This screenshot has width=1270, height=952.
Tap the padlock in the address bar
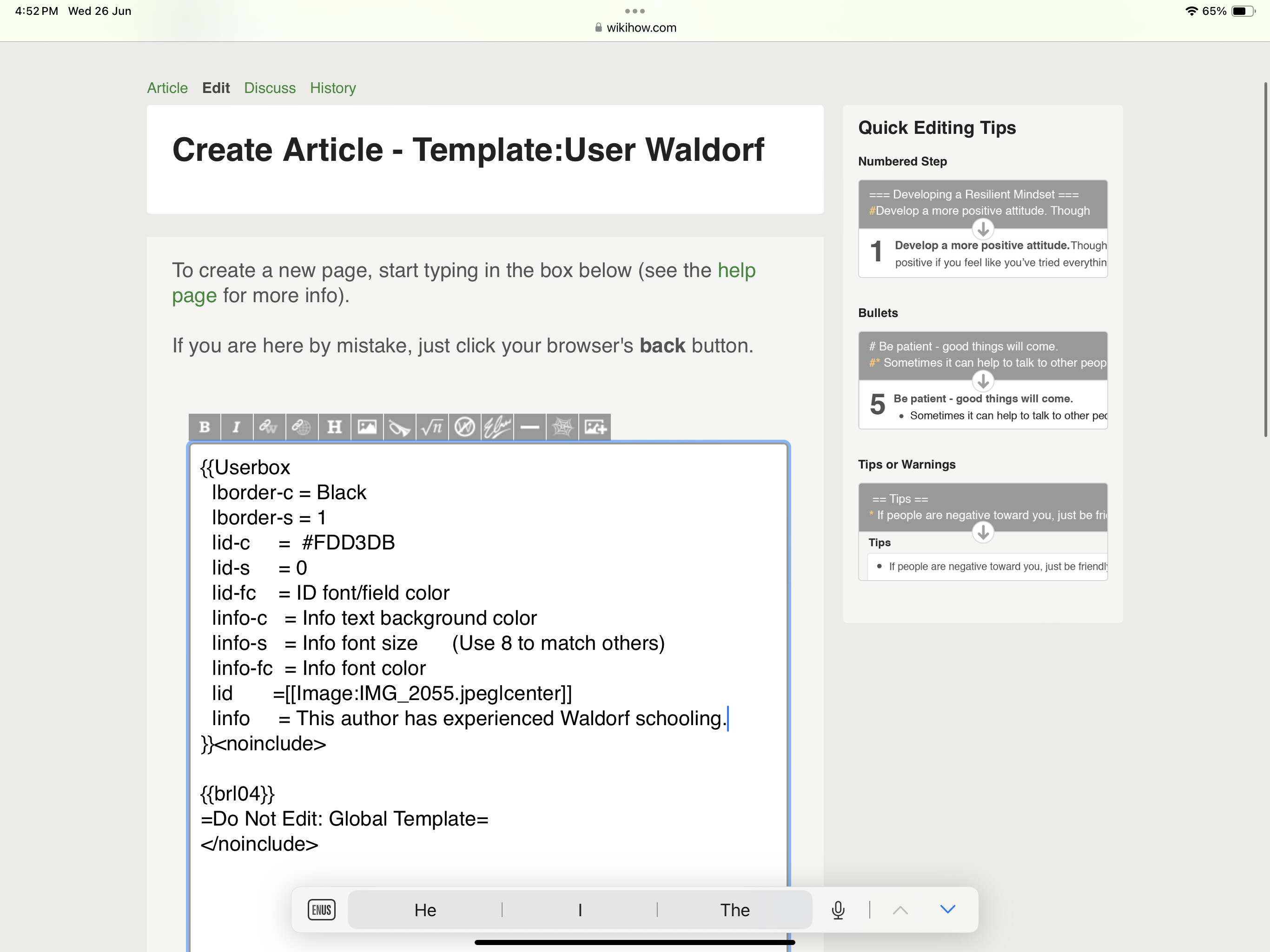[598, 27]
